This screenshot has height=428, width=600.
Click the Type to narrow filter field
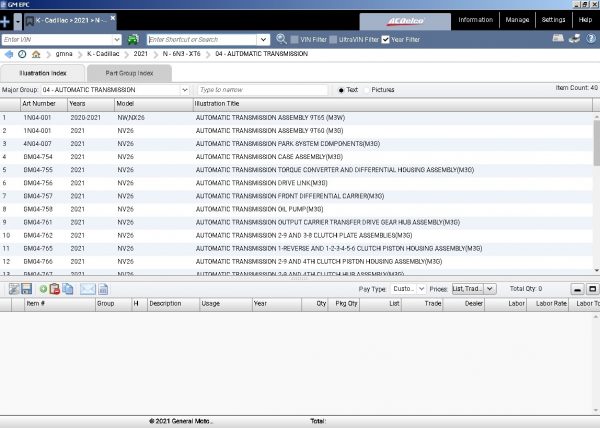pyautogui.click(x=262, y=90)
